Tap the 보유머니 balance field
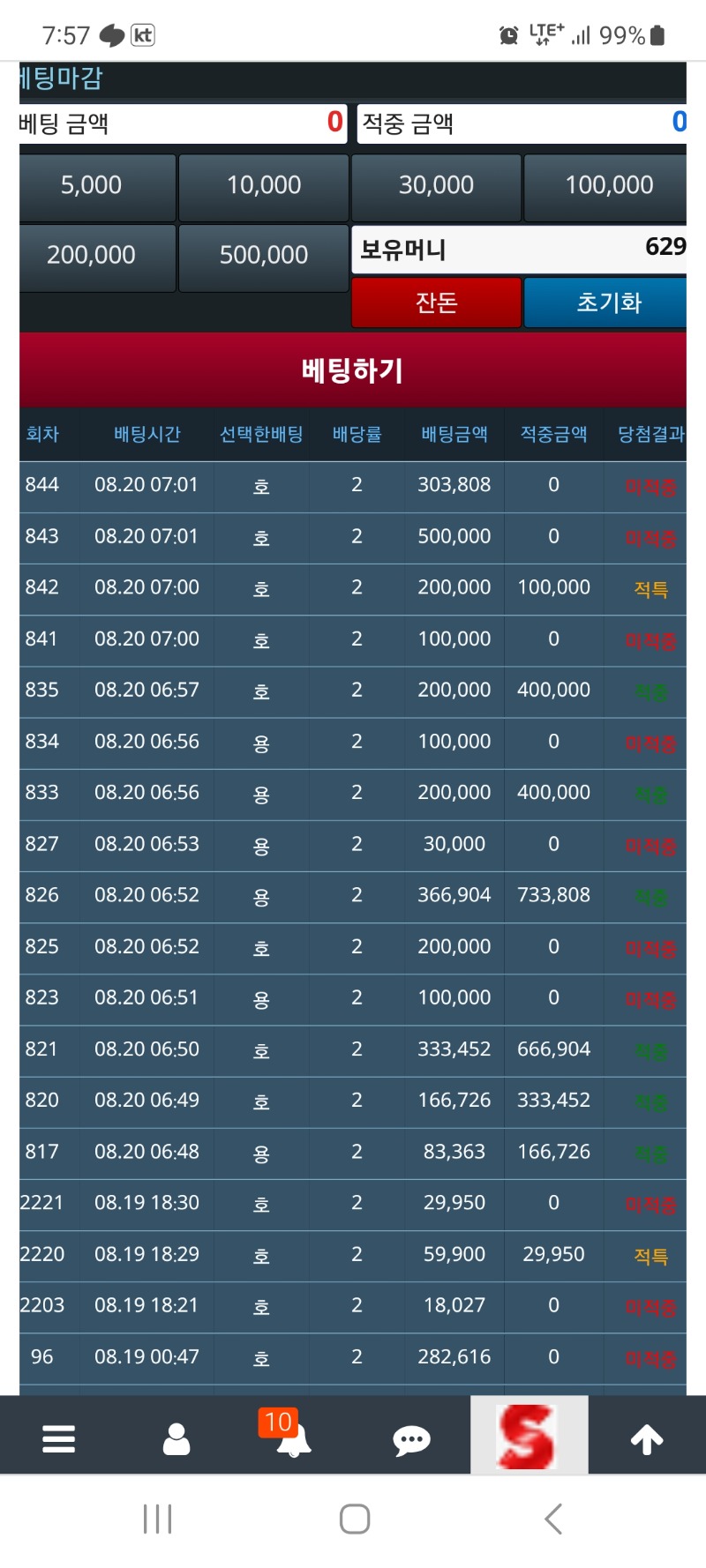 click(x=519, y=250)
